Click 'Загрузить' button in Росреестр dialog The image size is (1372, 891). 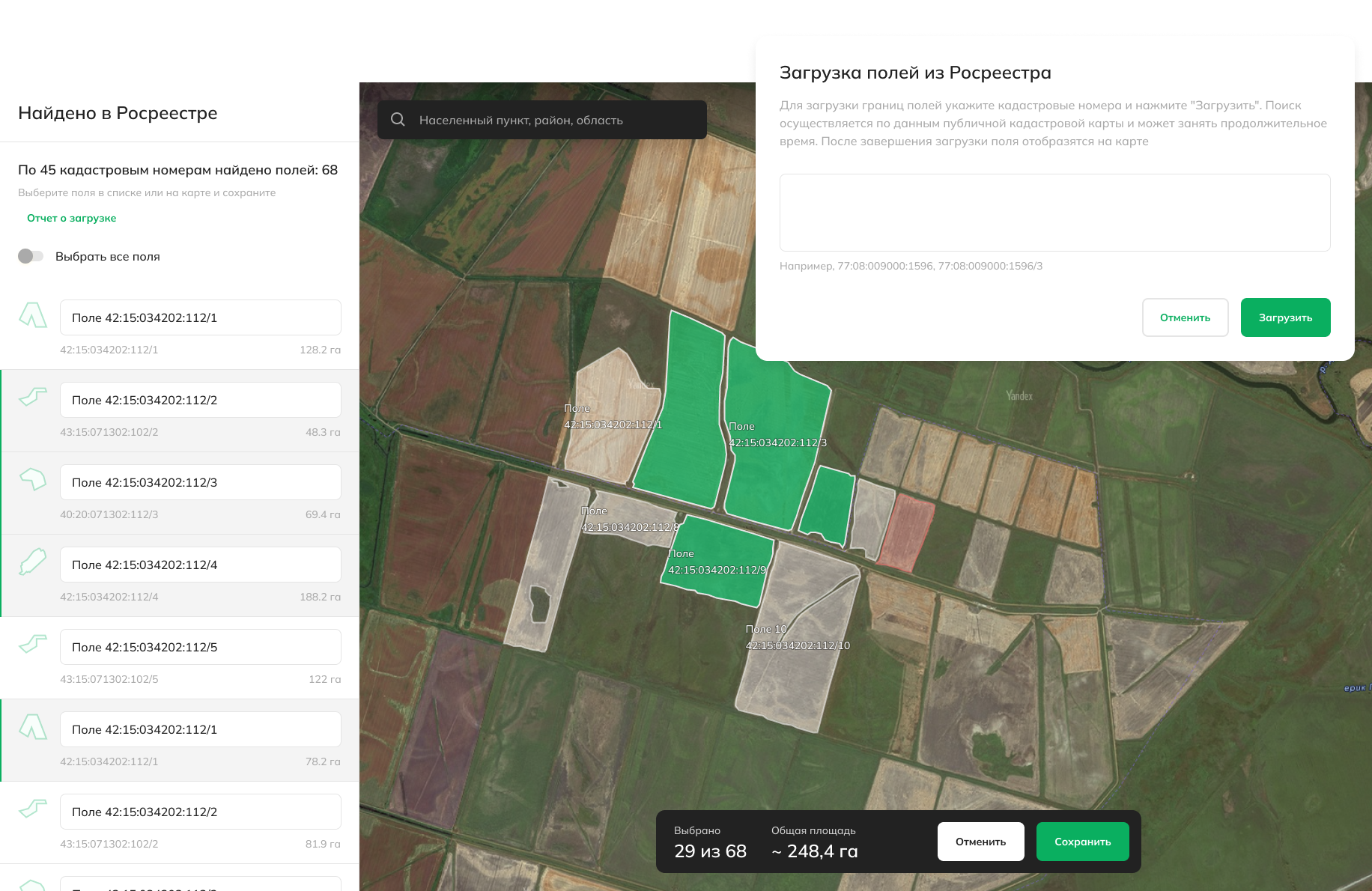tap(1285, 317)
